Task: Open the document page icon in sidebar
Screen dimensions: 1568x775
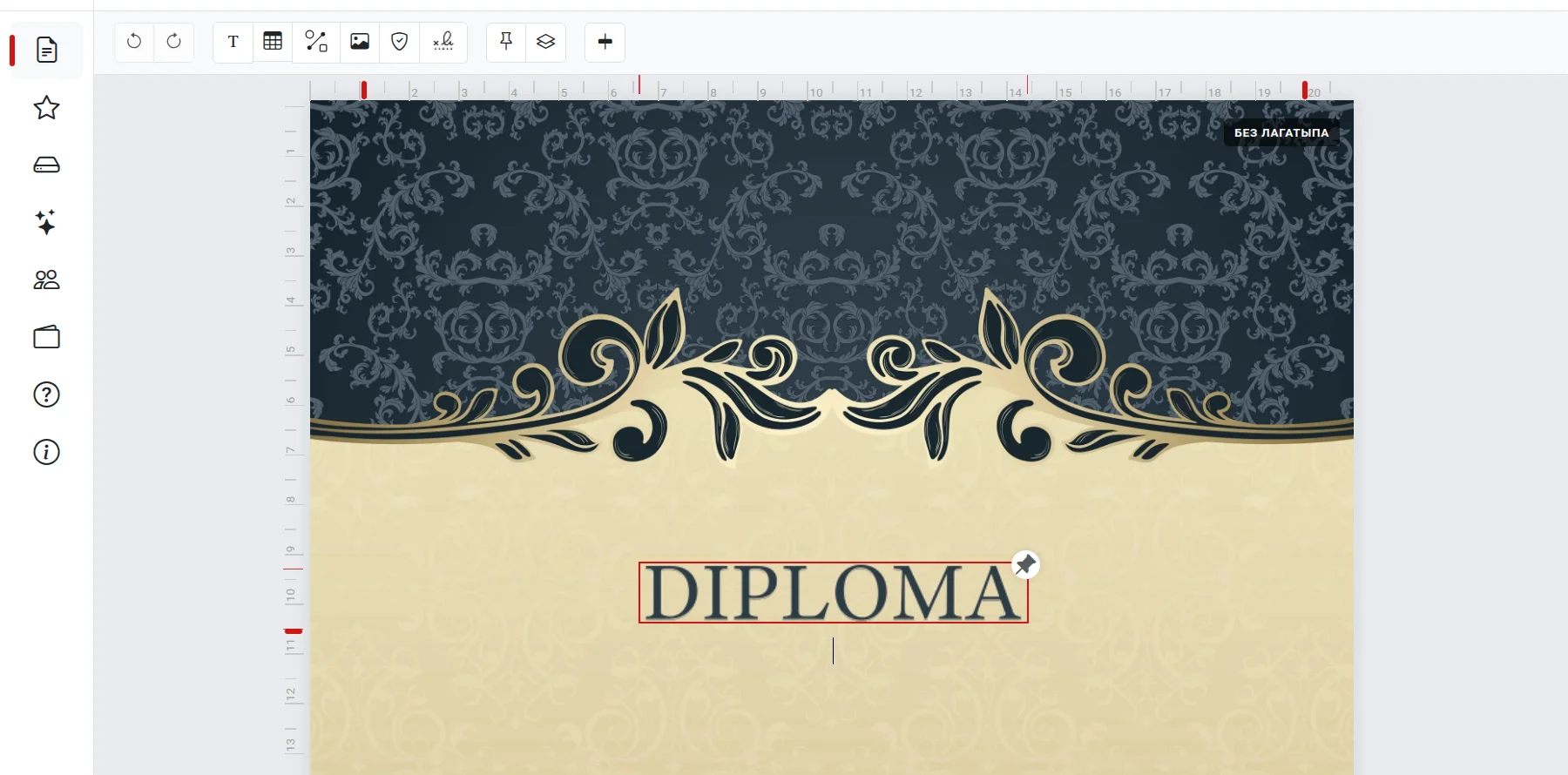Action: pos(46,50)
